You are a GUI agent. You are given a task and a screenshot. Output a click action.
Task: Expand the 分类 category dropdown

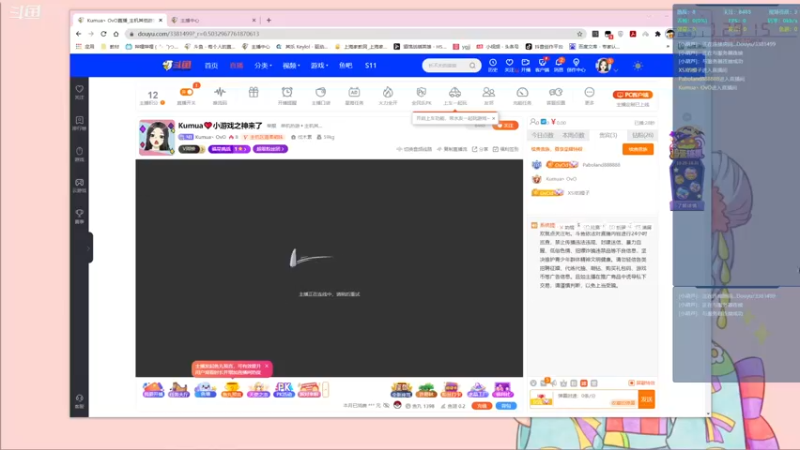[x=263, y=66]
